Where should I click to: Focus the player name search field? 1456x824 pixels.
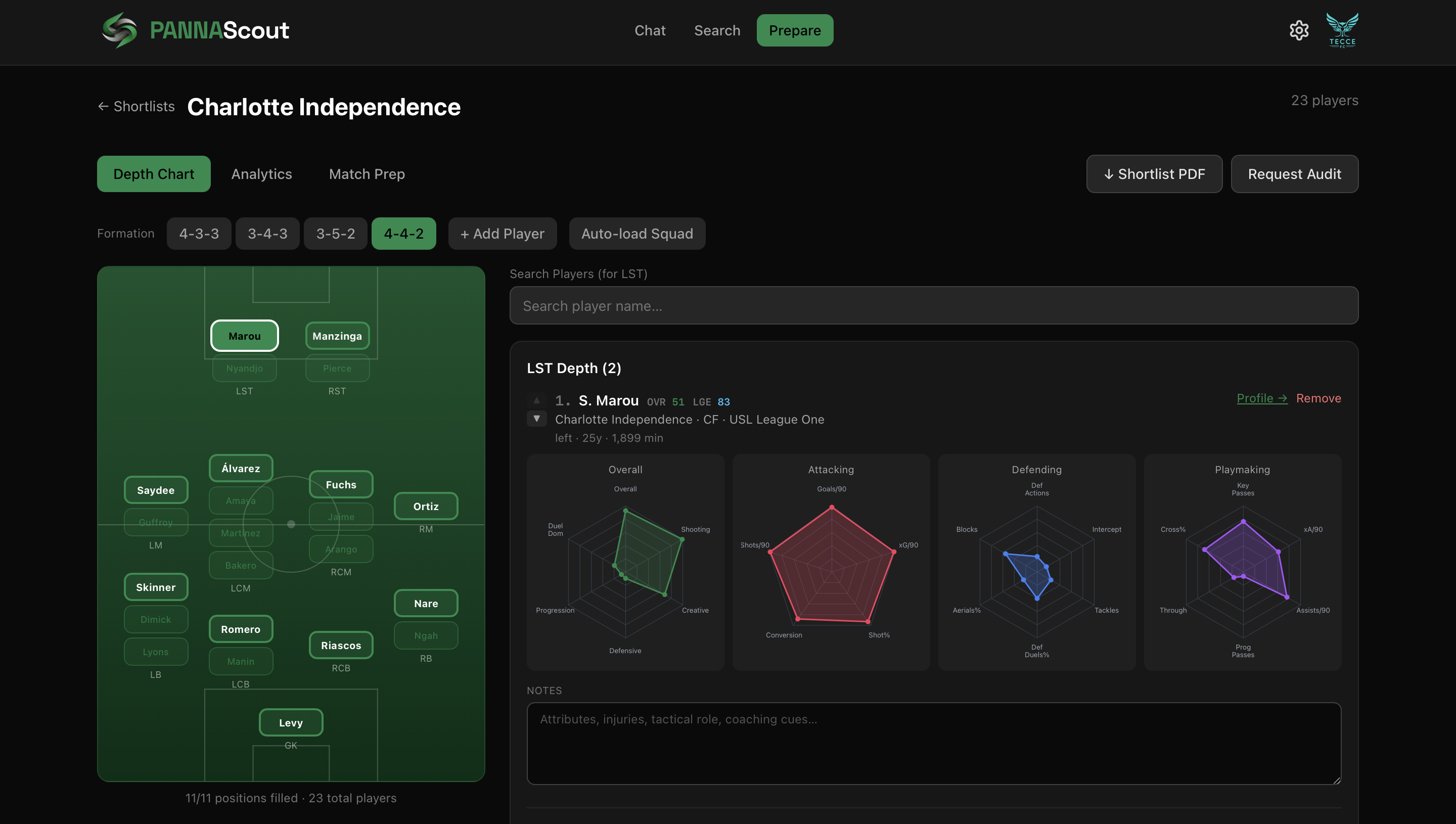[934, 306]
